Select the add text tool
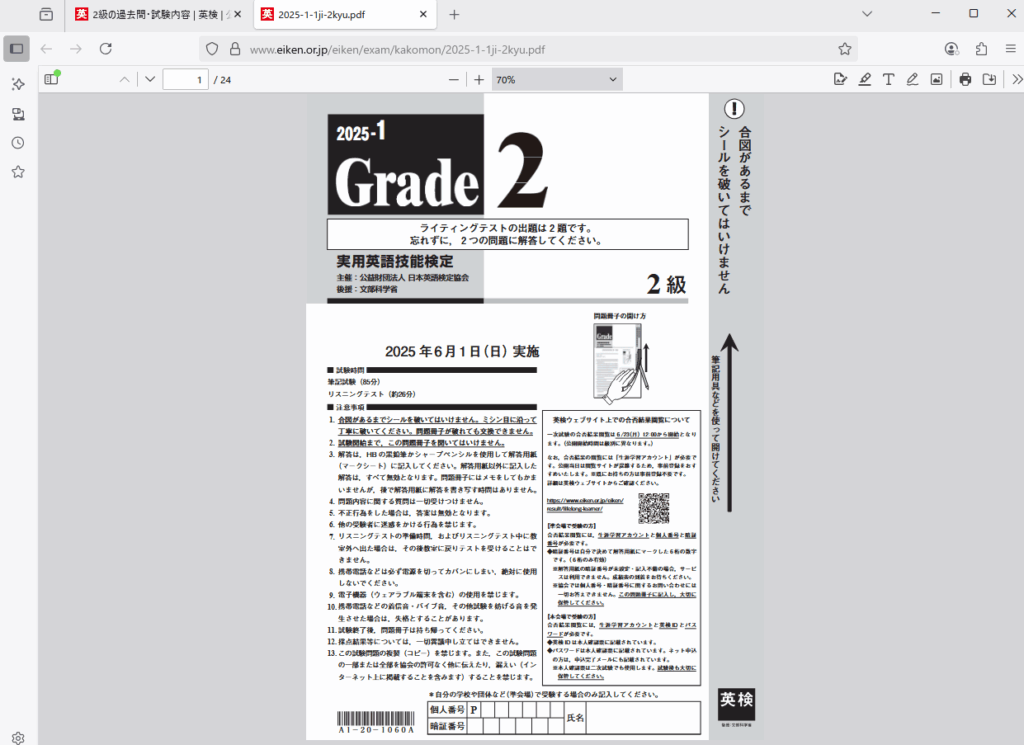The image size is (1024, 745). point(888,80)
